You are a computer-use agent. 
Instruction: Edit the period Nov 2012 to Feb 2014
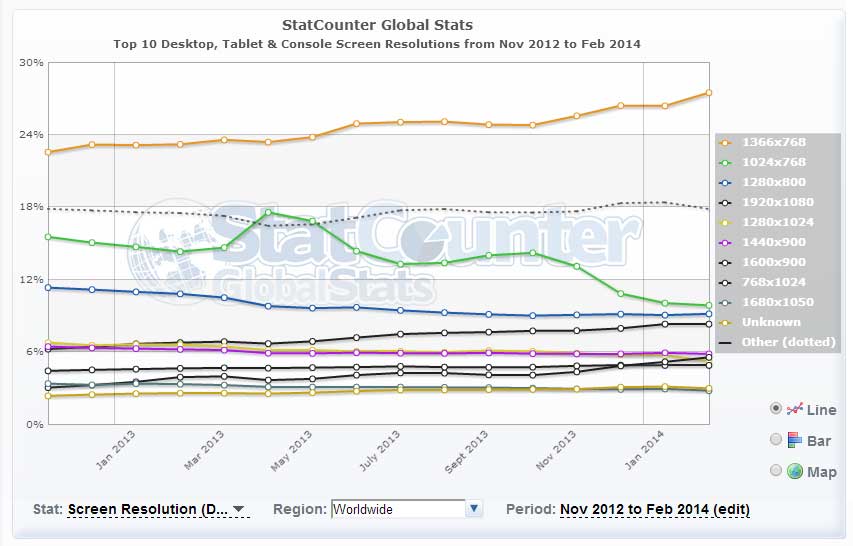(x=654, y=510)
